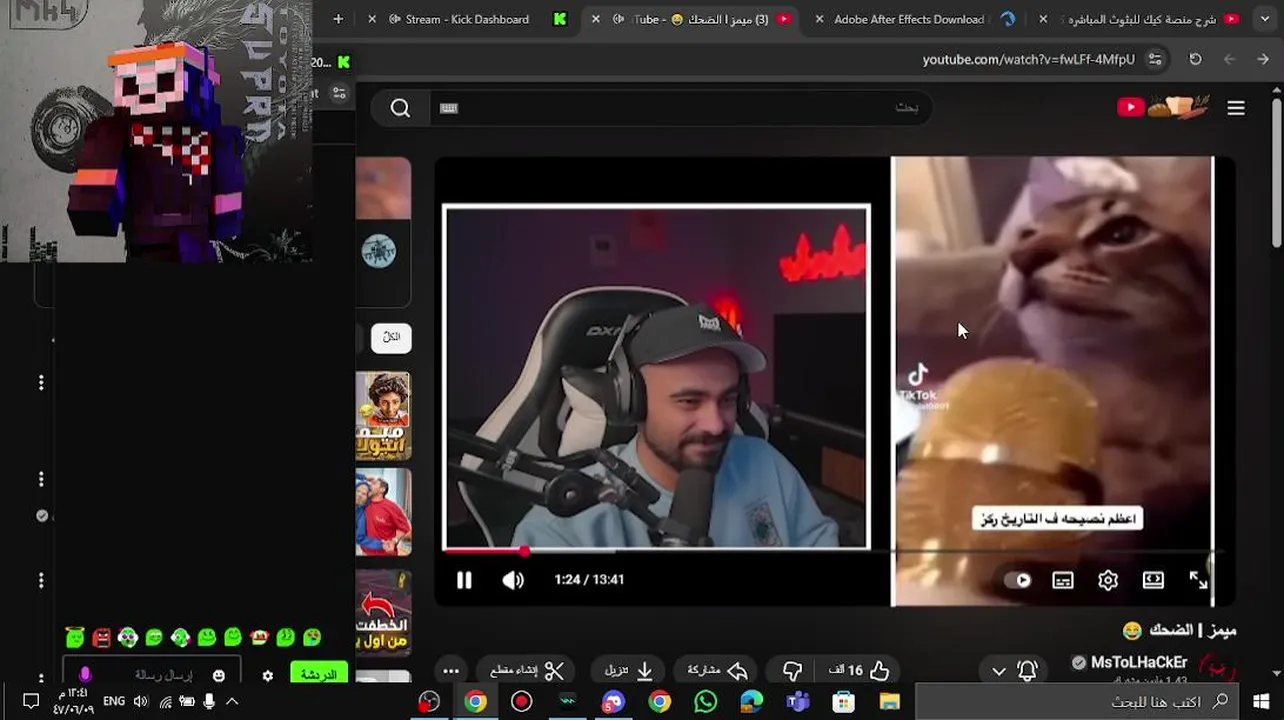Viewport: 1284px width, 720px height.
Task: Reload the page with refresh icon
Action: point(1195,60)
